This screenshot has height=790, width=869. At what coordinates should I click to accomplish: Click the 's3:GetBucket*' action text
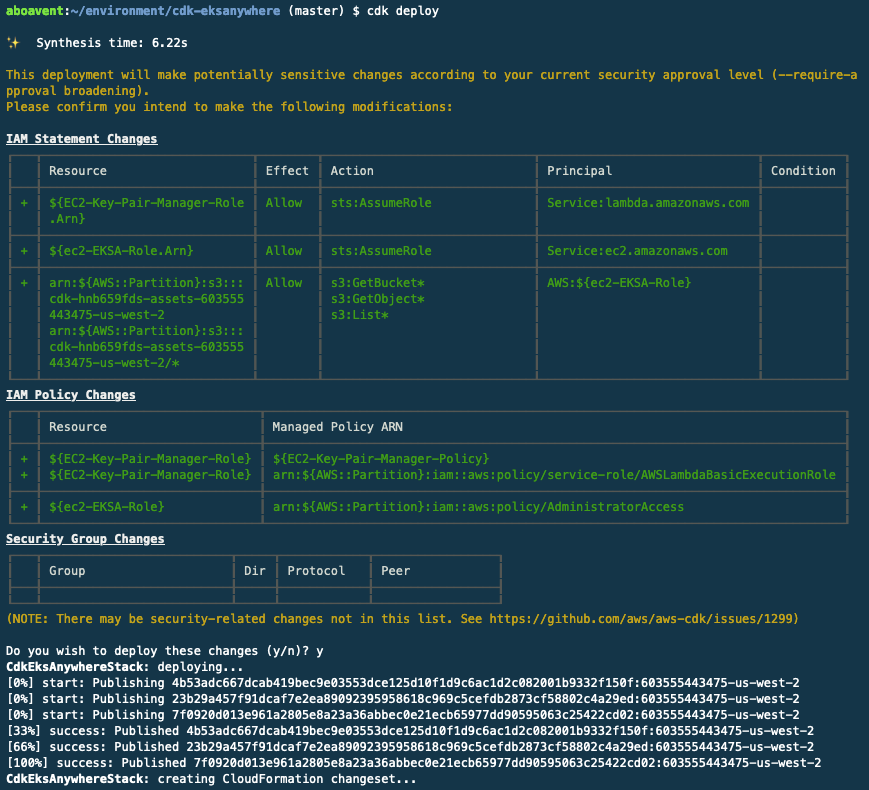[377, 283]
